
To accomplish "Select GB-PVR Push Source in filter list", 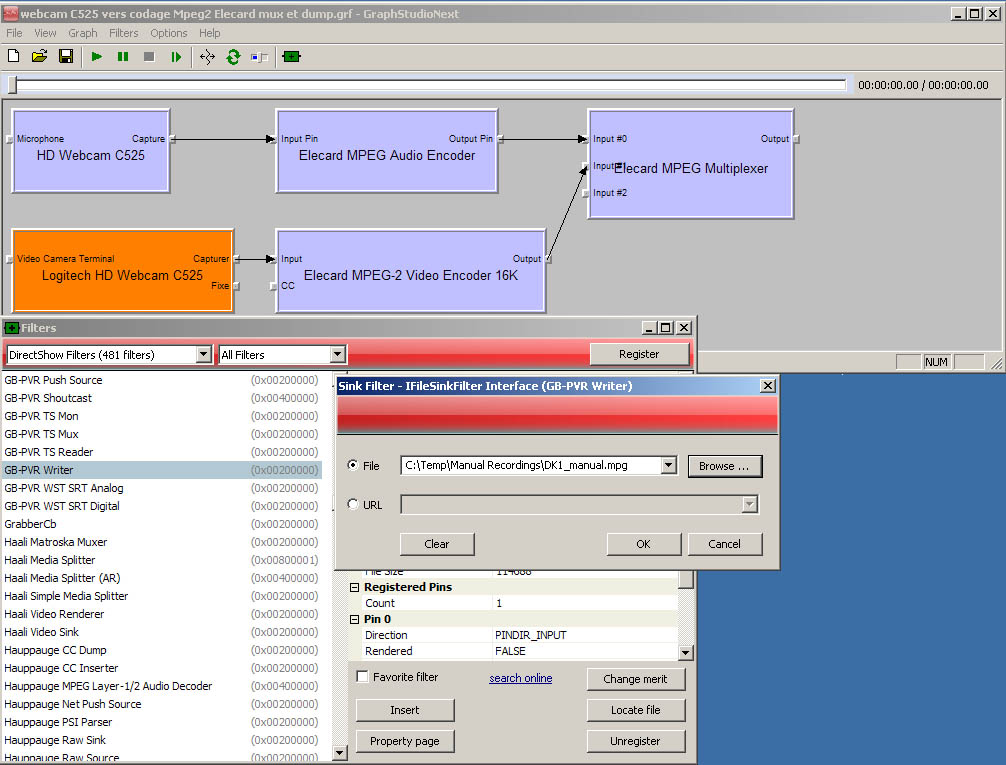I will [x=162, y=380].
